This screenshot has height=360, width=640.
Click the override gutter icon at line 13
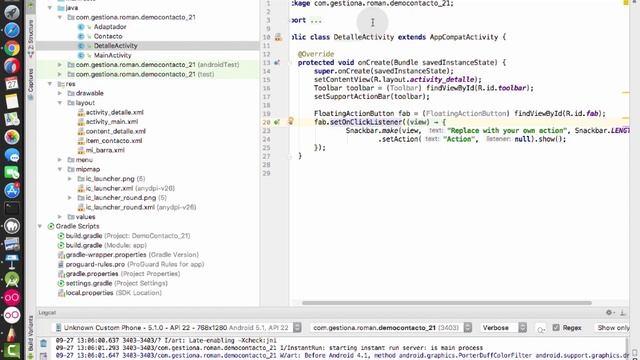(277, 62)
